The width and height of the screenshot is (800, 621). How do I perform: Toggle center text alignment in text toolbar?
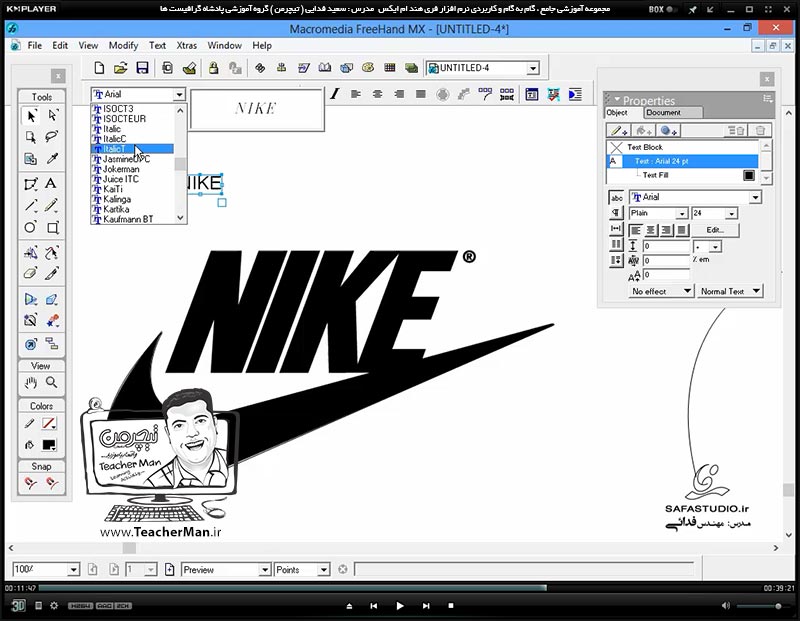(377, 94)
